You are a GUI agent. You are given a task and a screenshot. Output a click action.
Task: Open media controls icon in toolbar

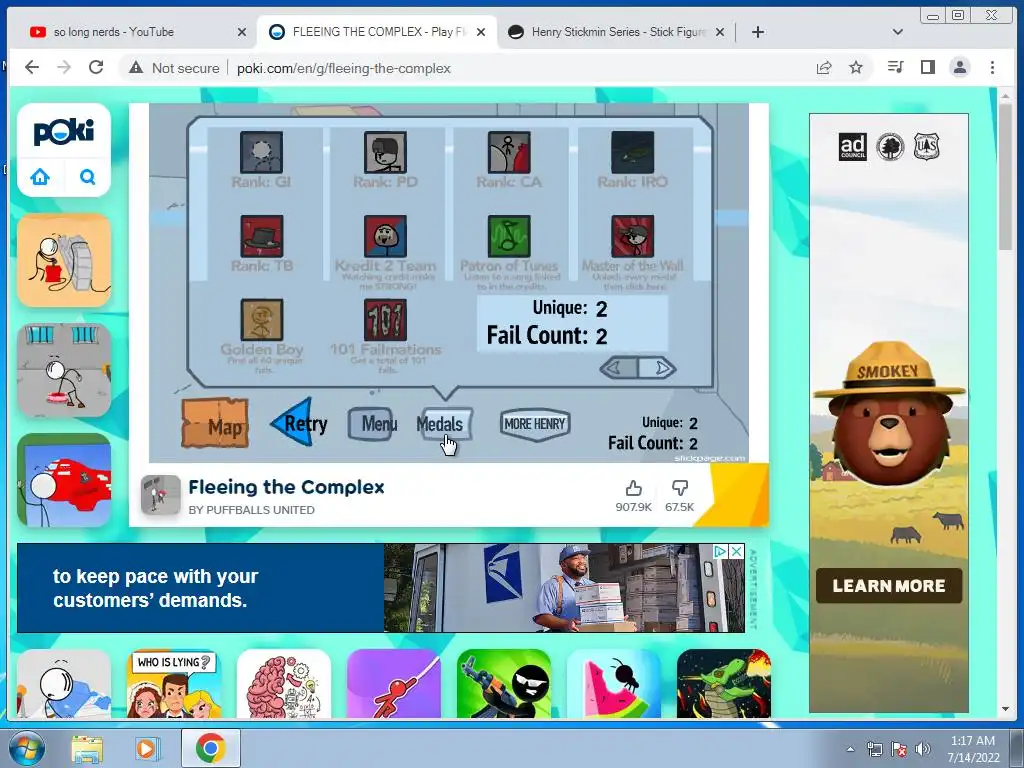pos(895,67)
